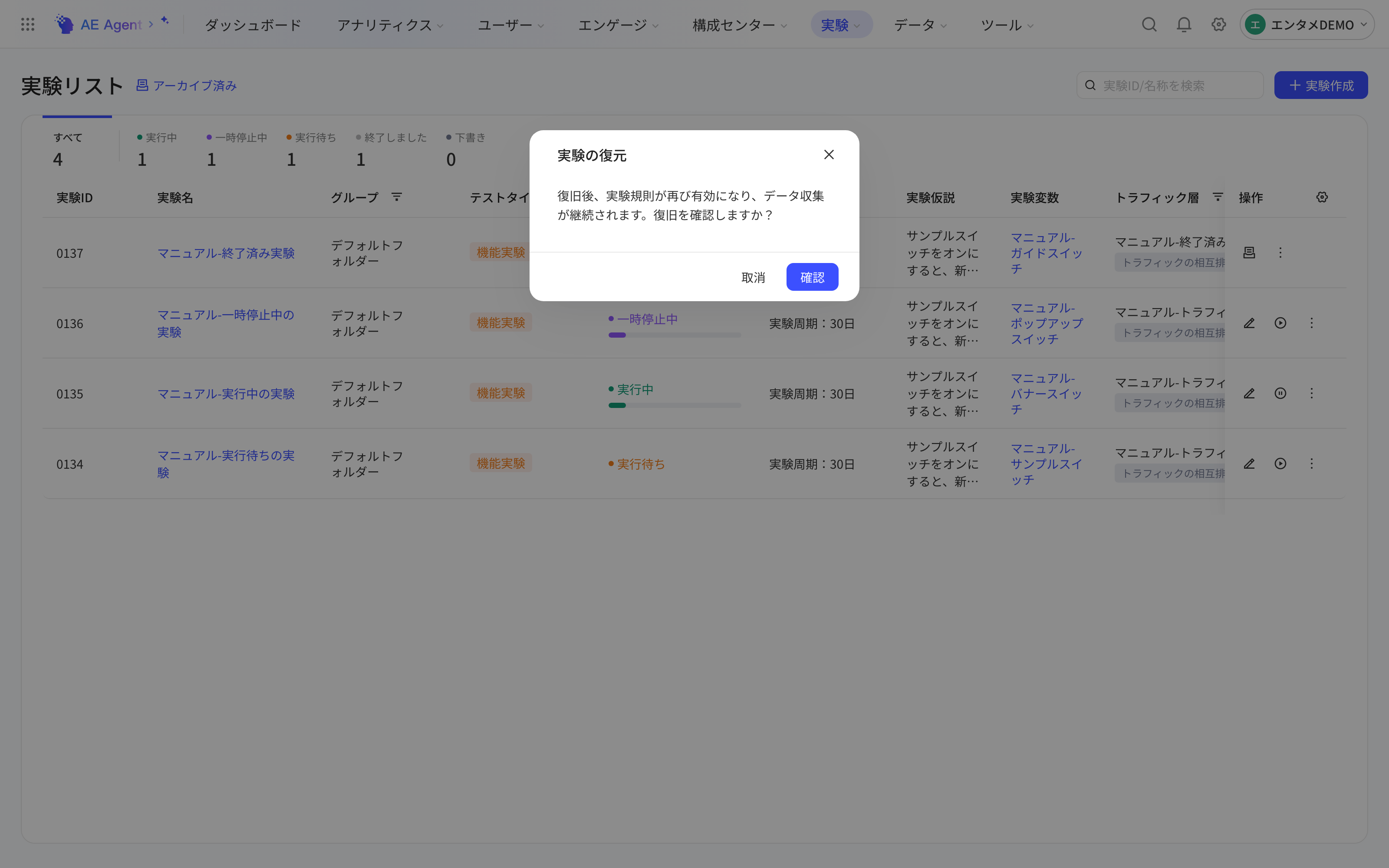Expand the データ dropdown menu
This screenshot has width=1389, height=868.
920,25
